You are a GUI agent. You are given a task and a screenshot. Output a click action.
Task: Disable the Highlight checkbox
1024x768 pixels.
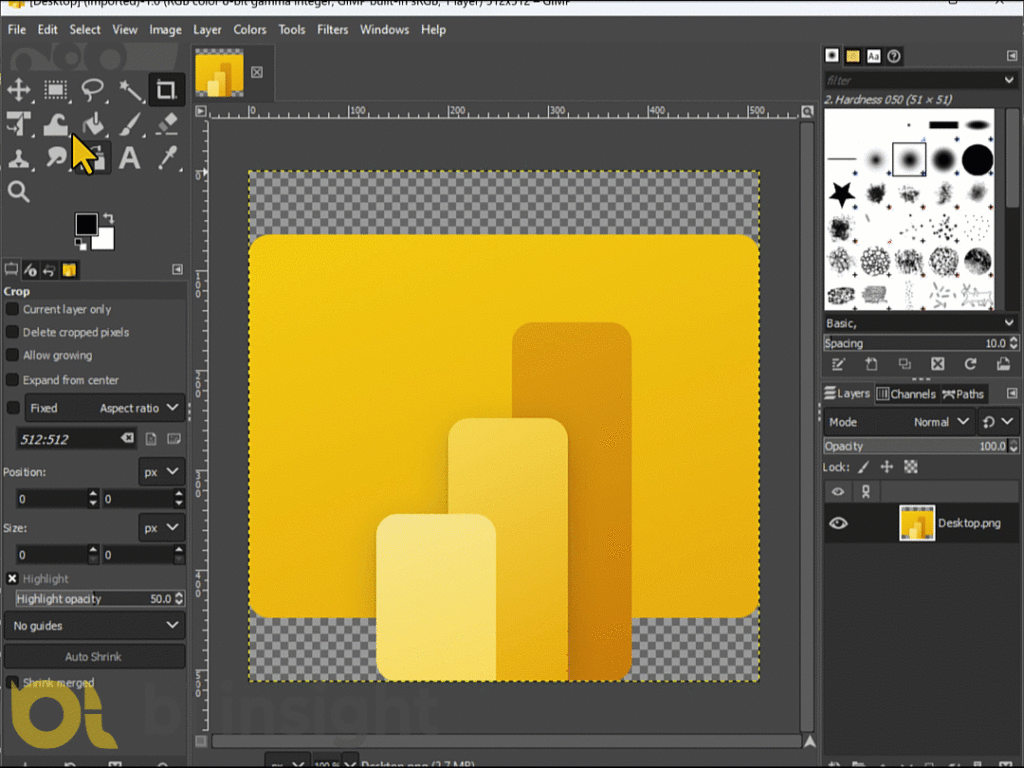coord(12,579)
